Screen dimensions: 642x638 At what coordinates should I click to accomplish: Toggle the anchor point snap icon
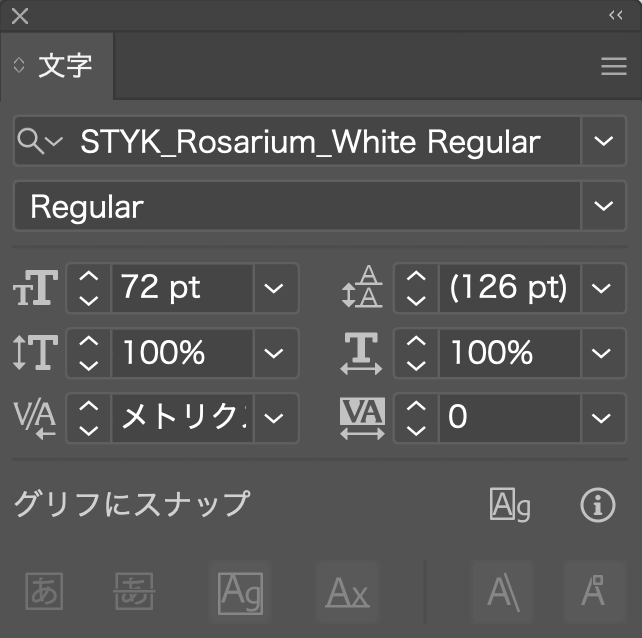tap(595, 592)
